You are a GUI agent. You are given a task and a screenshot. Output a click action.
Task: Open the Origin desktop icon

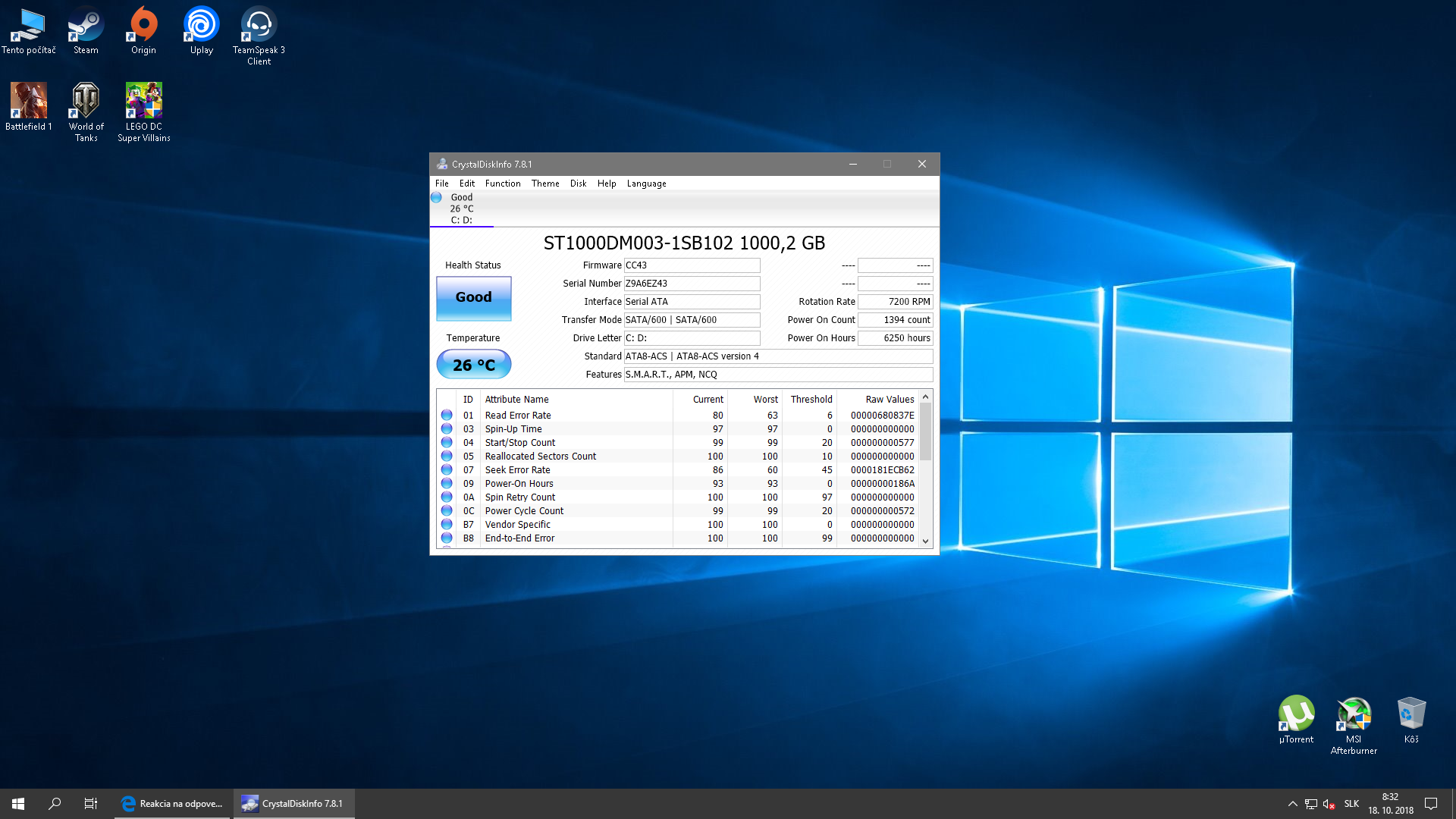(143, 30)
